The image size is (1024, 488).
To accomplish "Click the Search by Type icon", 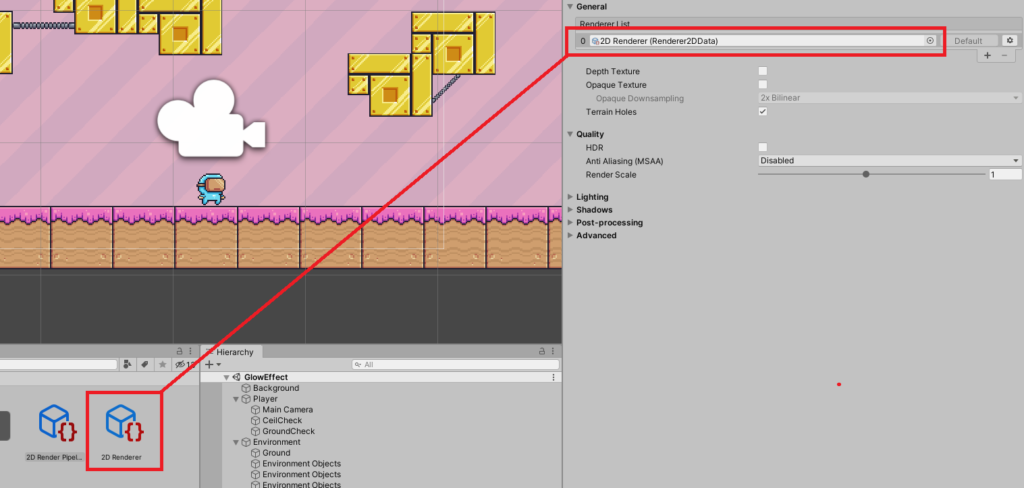I will [x=129, y=364].
